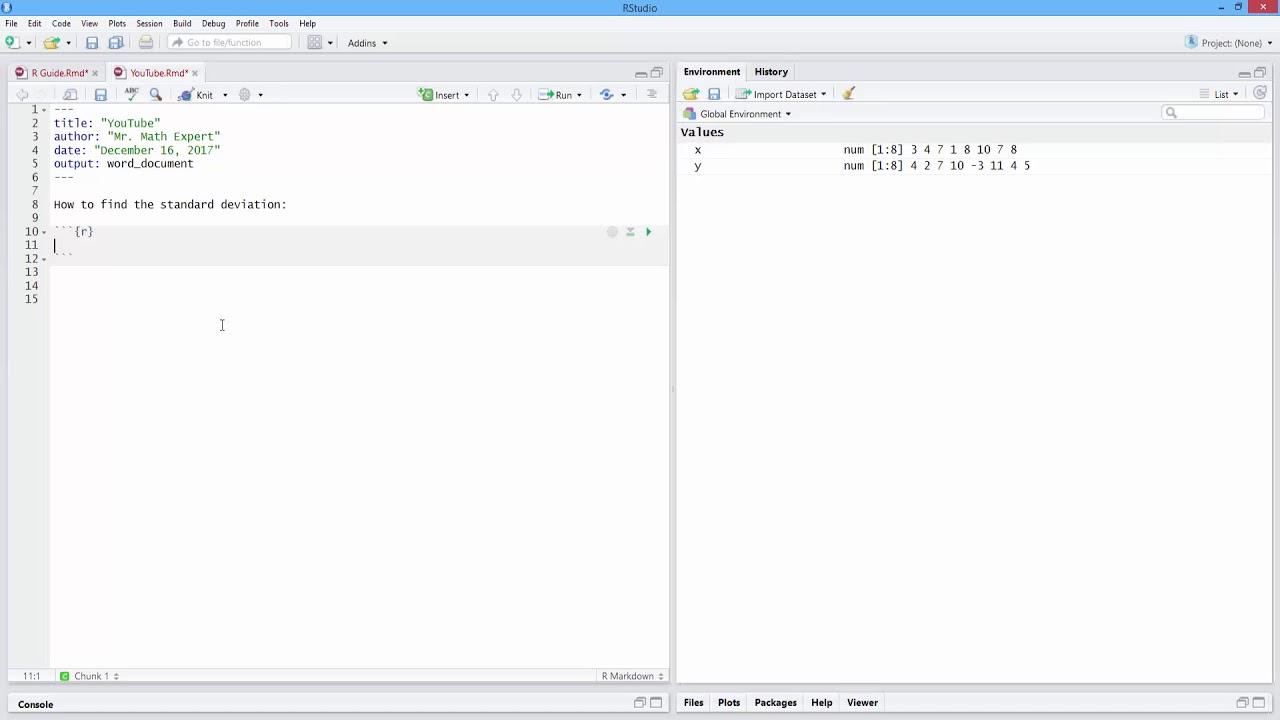Open the Global Environment selector
The height and width of the screenshot is (720, 1280).
pos(738,114)
